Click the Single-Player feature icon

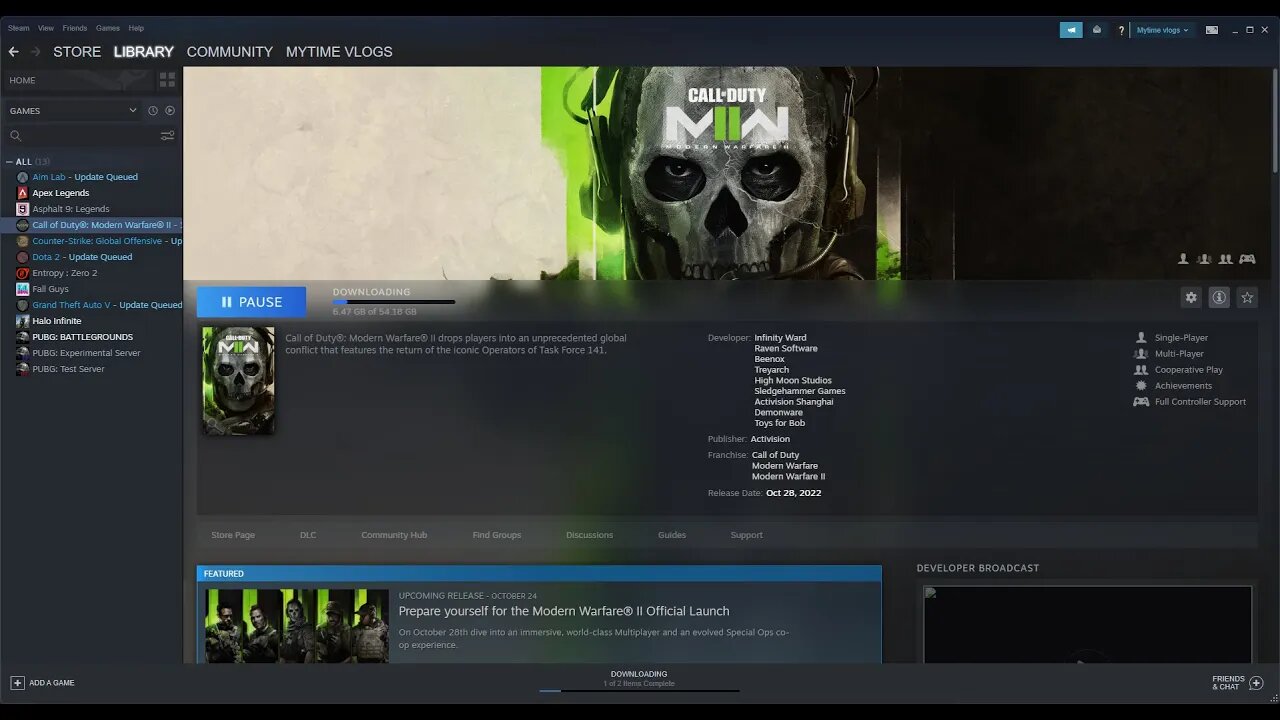[1141, 338]
